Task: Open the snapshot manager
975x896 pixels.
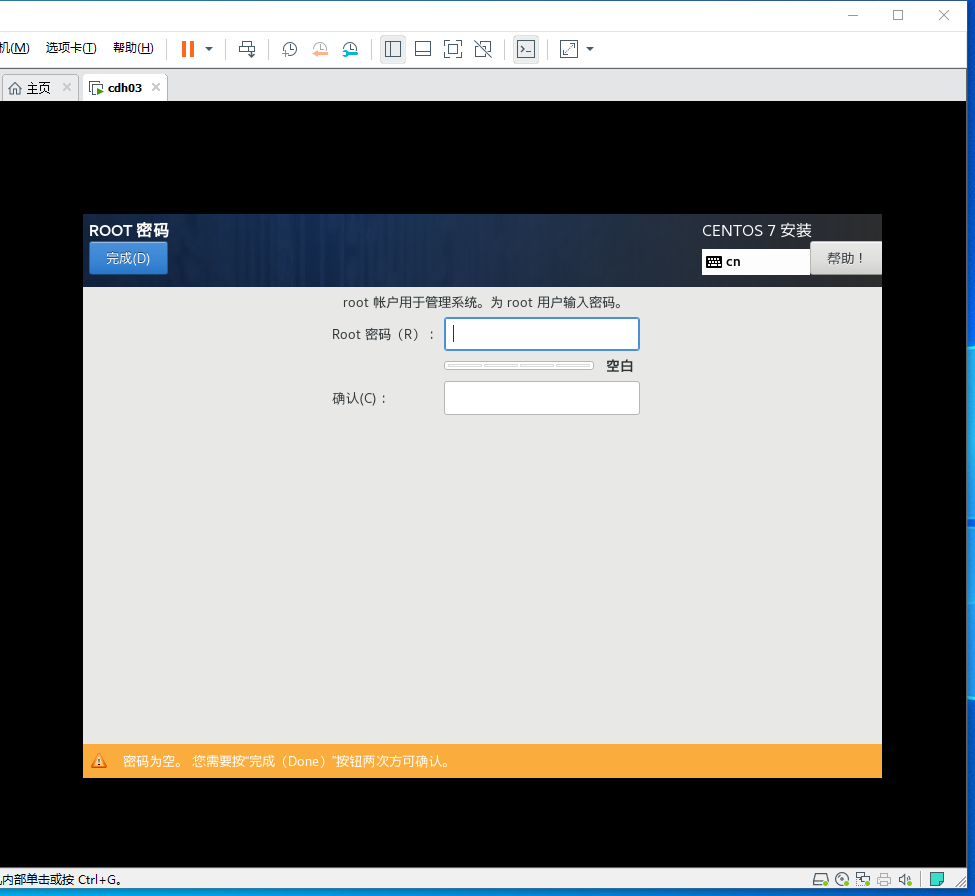Action: pos(350,49)
